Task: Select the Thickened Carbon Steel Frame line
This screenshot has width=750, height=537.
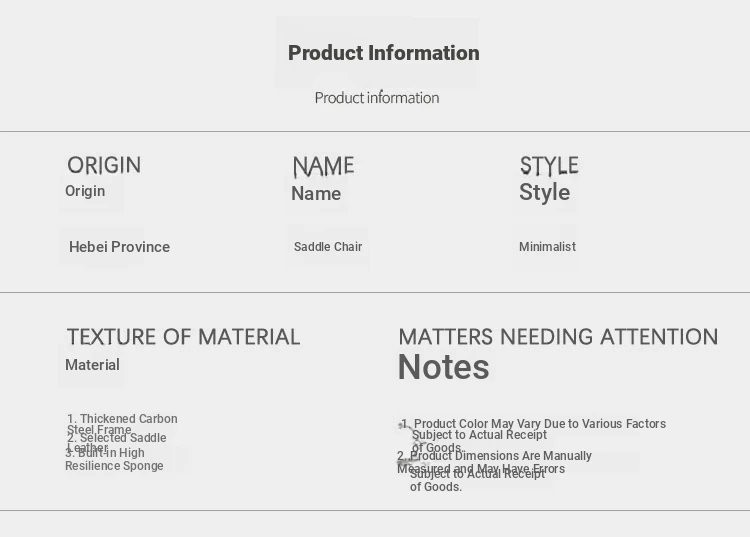Action: tap(122, 424)
